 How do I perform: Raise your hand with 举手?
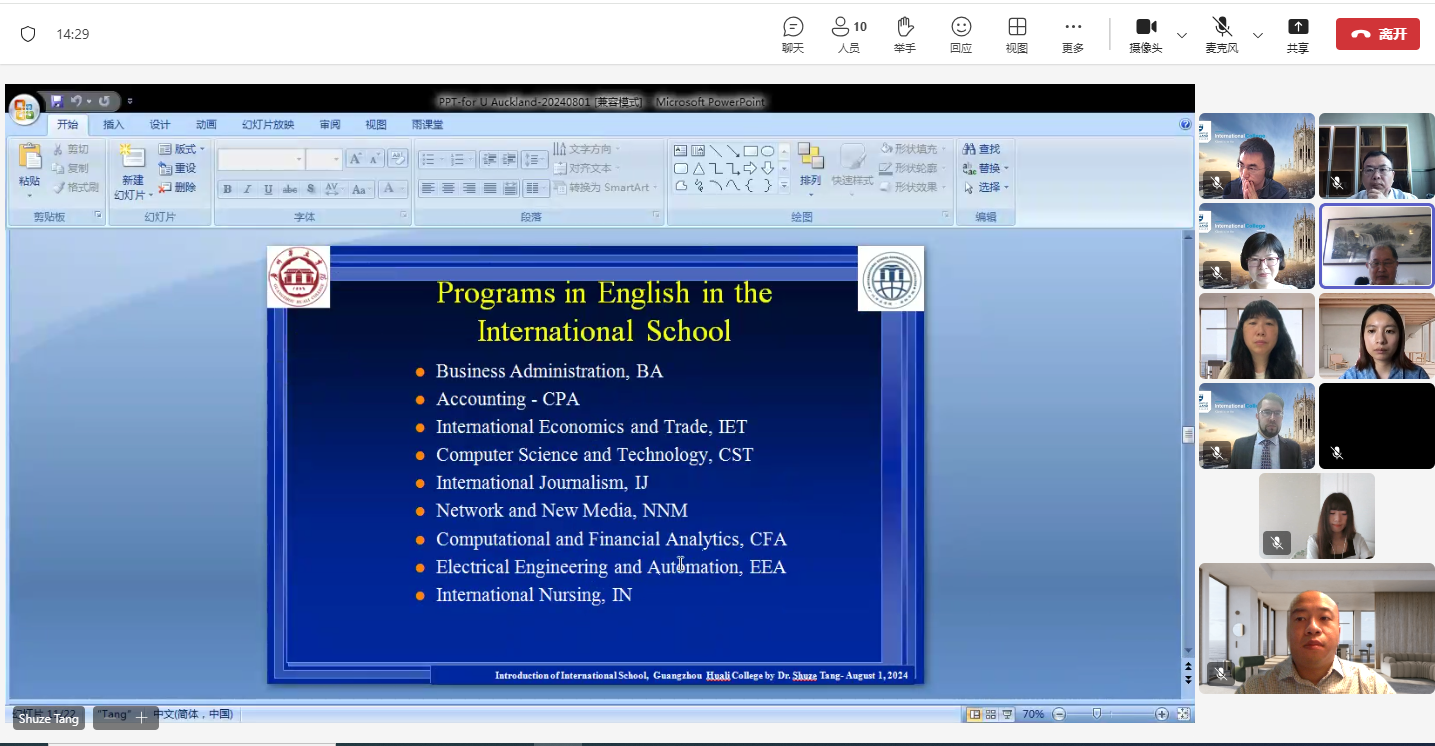tap(905, 34)
